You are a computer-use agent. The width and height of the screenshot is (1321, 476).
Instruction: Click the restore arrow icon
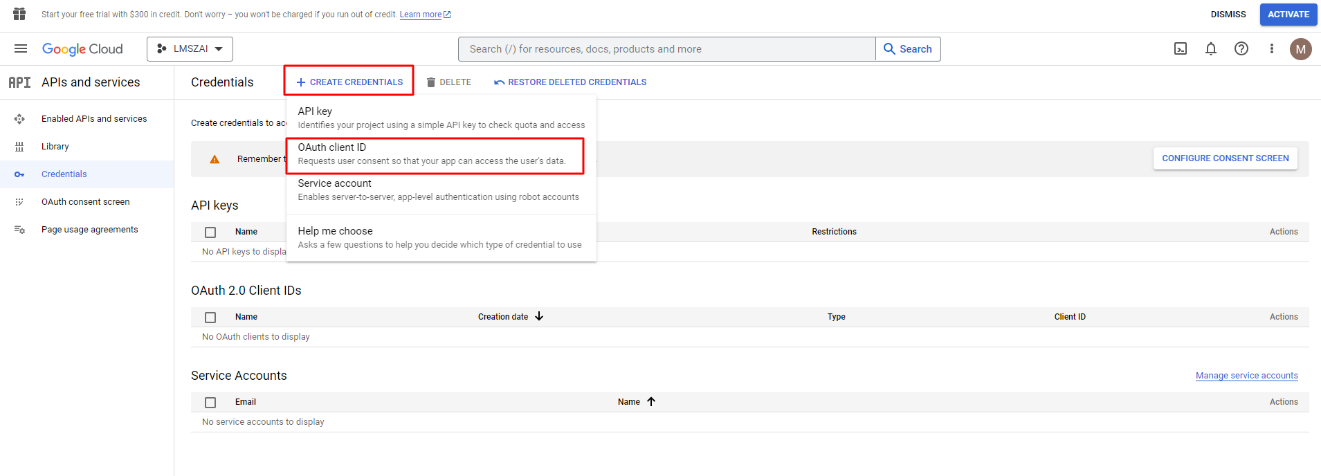click(x=499, y=82)
